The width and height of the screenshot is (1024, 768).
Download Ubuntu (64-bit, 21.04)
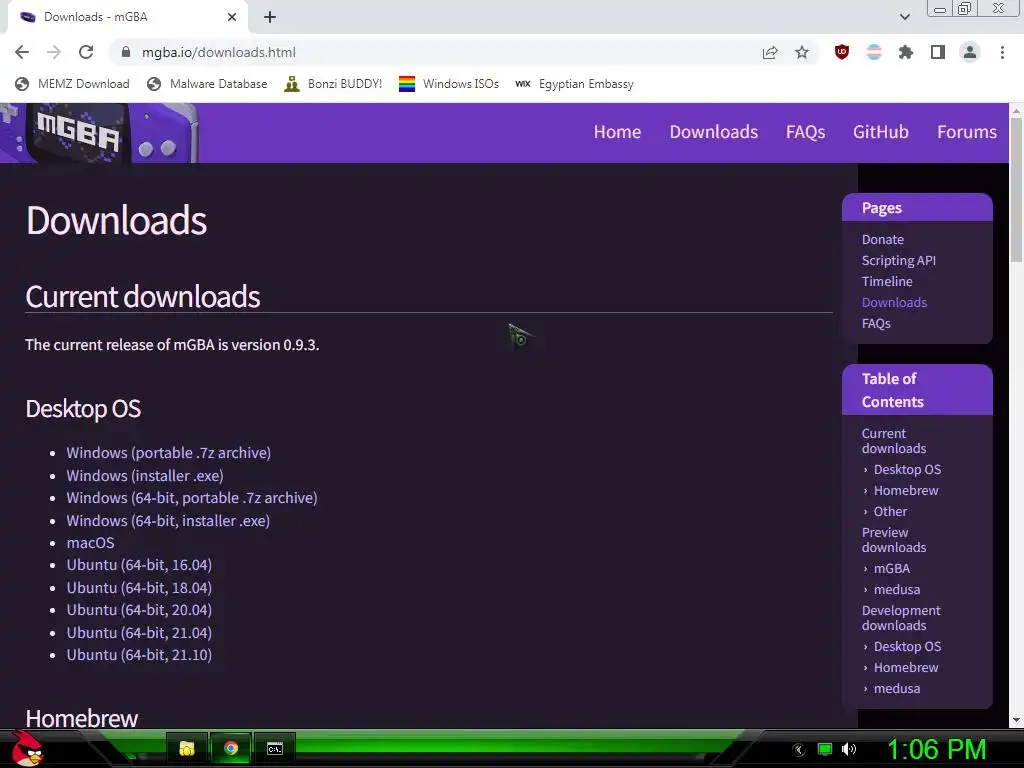[x=139, y=633]
